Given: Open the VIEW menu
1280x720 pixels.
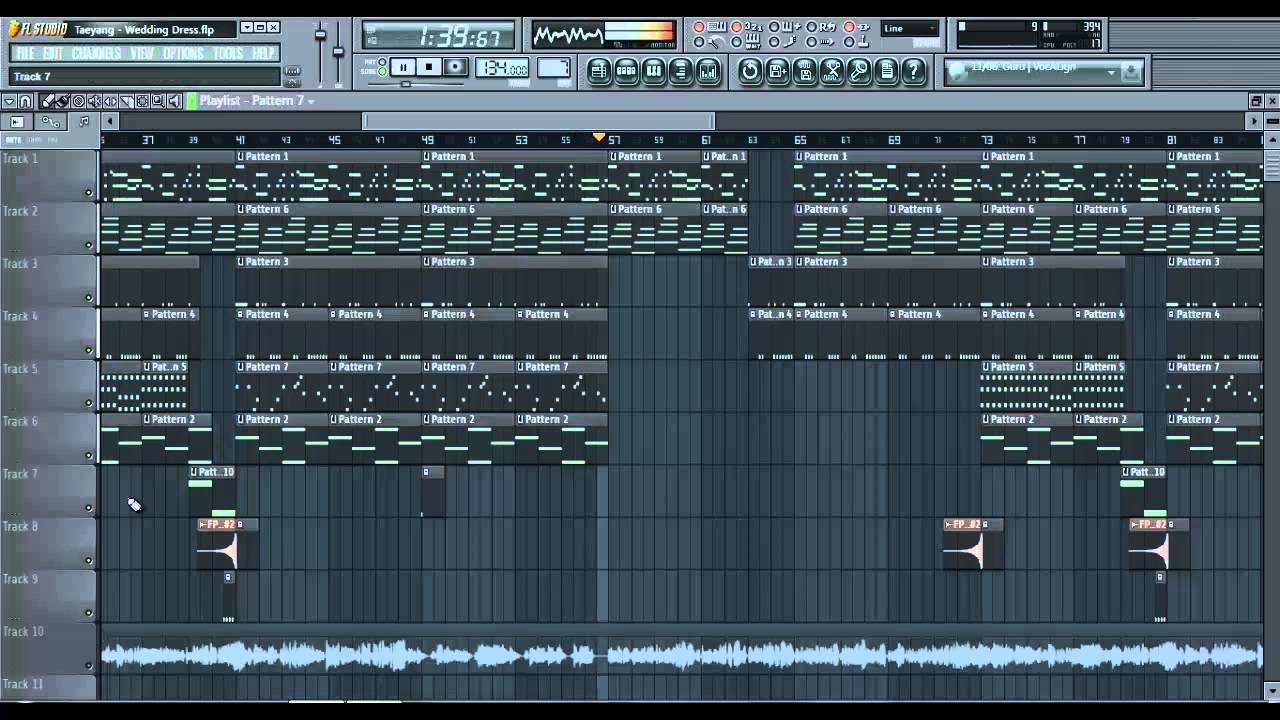Looking at the screenshot, I should click(142, 53).
